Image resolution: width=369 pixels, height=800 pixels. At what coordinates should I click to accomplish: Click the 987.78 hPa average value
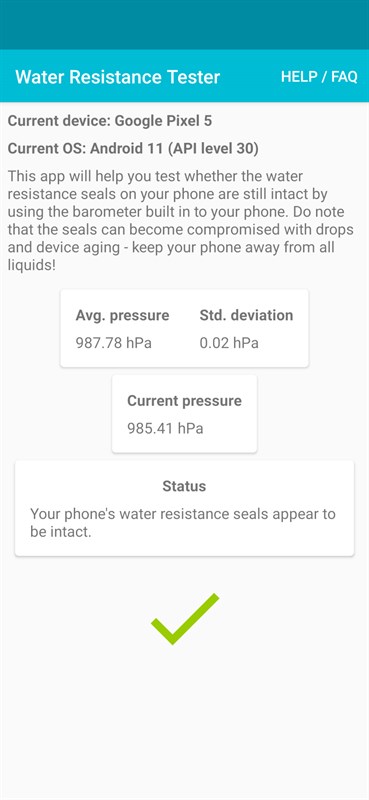click(114, 342)
